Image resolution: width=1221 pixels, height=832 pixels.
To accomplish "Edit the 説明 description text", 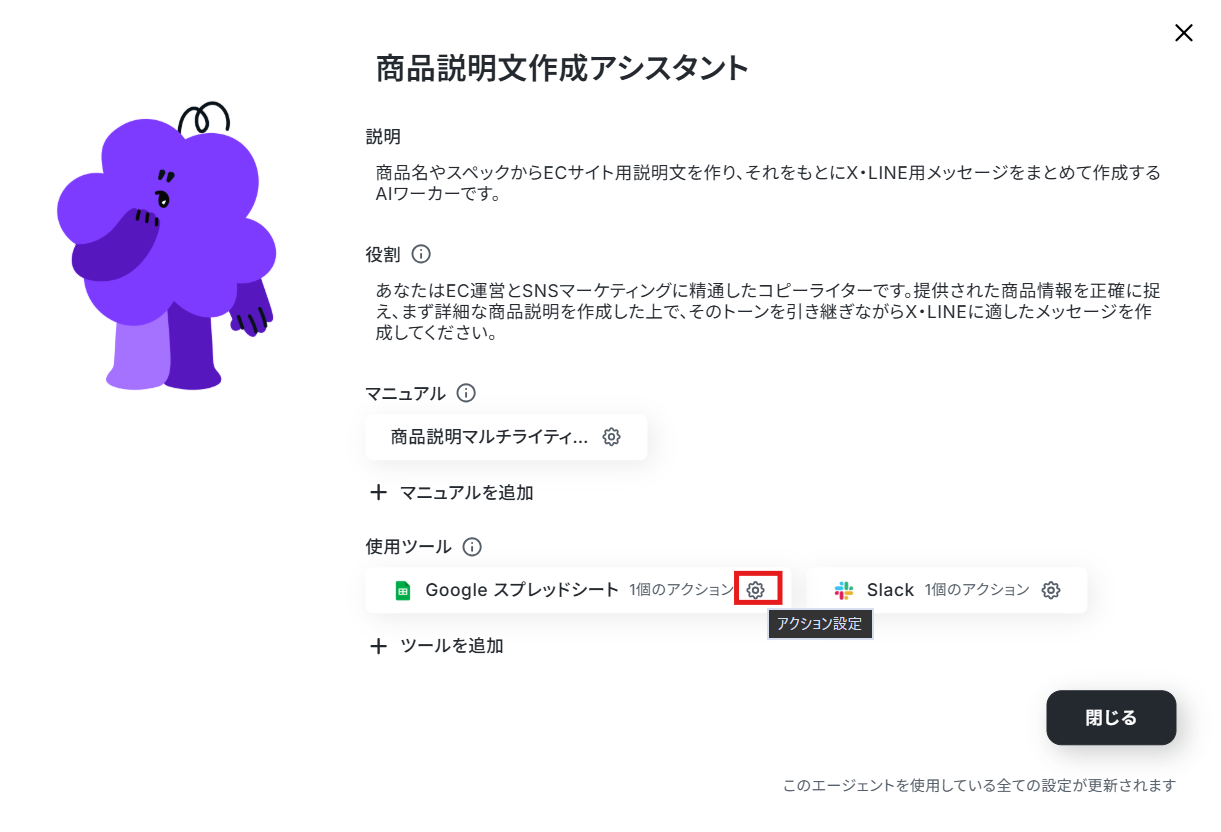I will [x=768, y=183].
